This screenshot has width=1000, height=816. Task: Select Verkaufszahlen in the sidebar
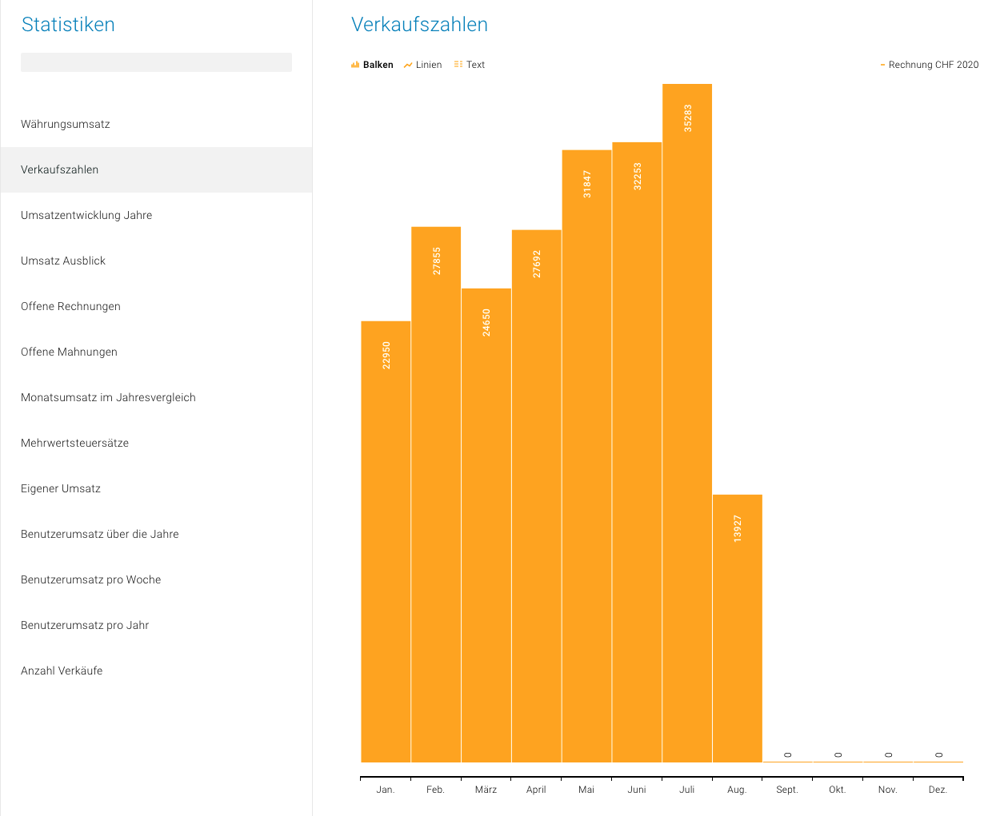pos(60,170)
